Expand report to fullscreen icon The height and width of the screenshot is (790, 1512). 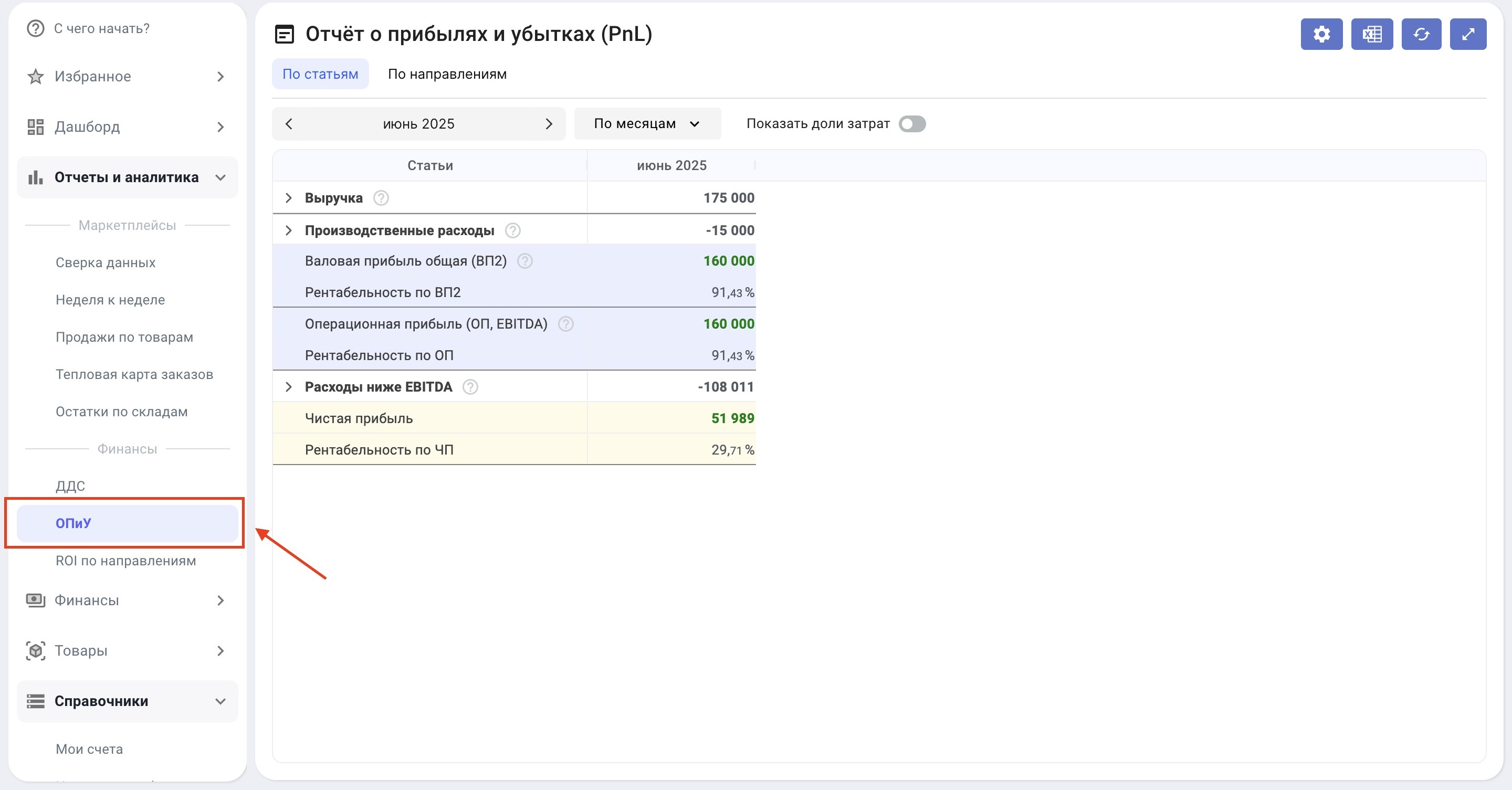click(x=1467, y=34)
